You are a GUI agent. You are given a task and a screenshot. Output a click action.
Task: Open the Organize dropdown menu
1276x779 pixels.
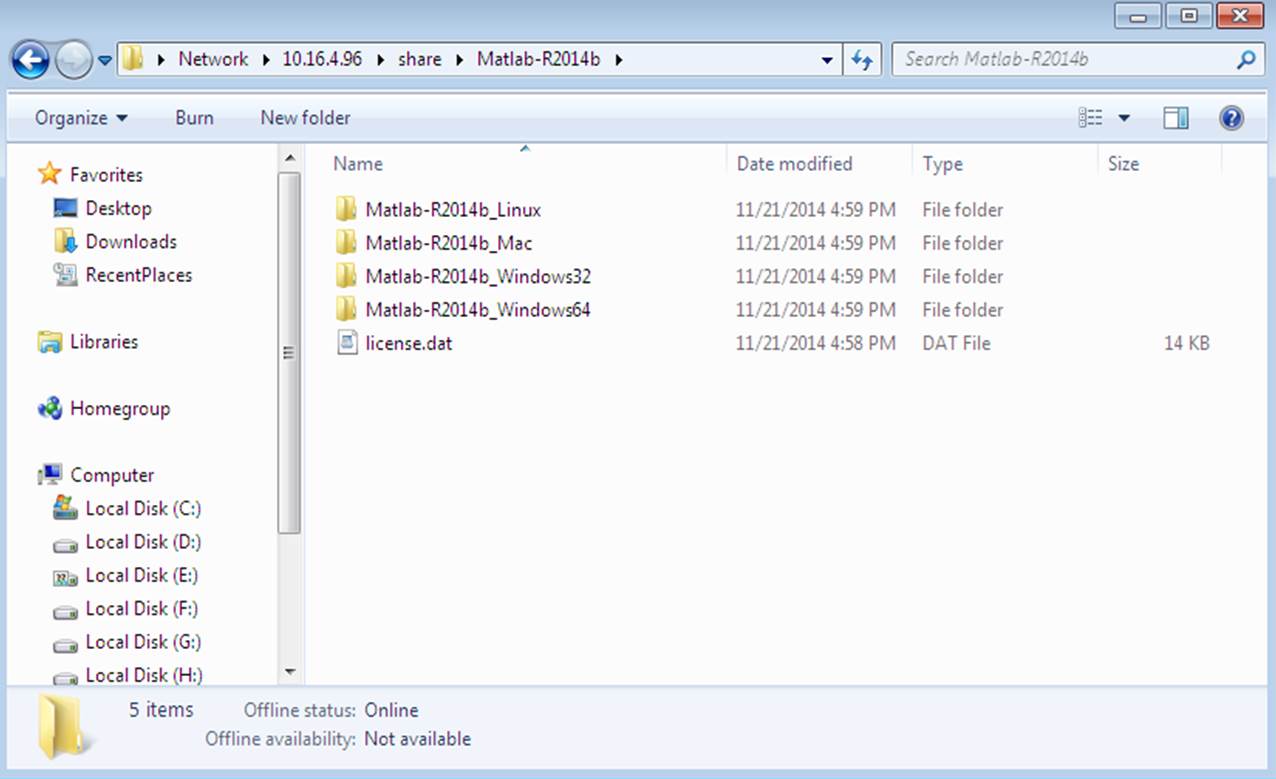(81, 118)
